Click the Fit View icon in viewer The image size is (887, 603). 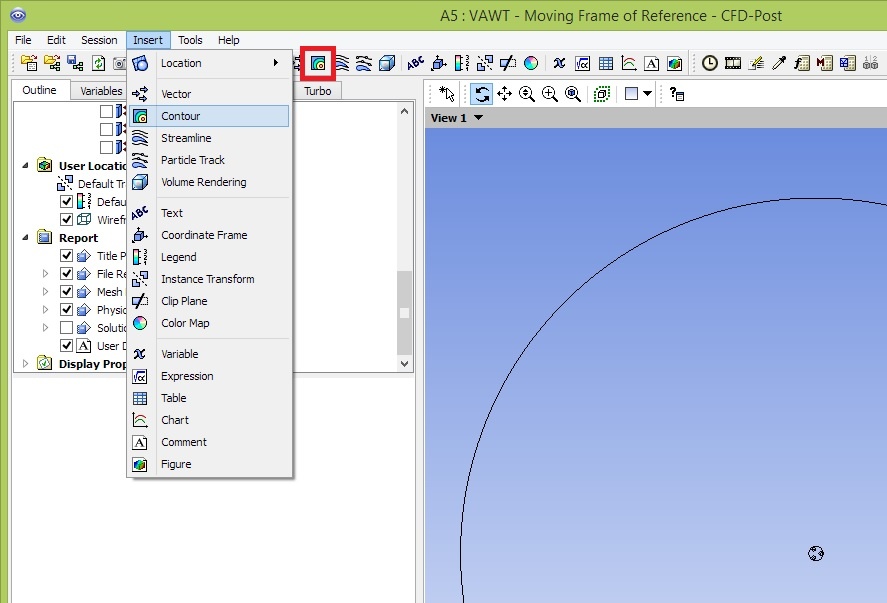click(572, 94)
